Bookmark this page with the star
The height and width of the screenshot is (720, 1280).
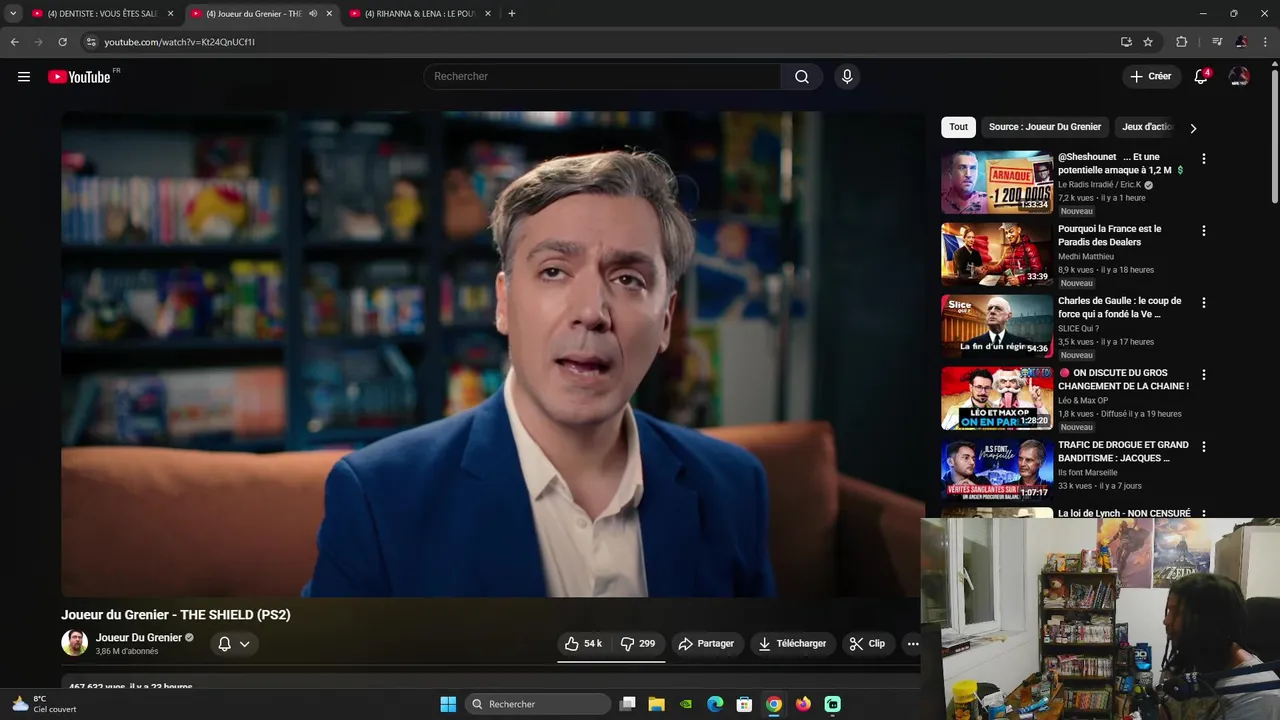(1148, 42)
